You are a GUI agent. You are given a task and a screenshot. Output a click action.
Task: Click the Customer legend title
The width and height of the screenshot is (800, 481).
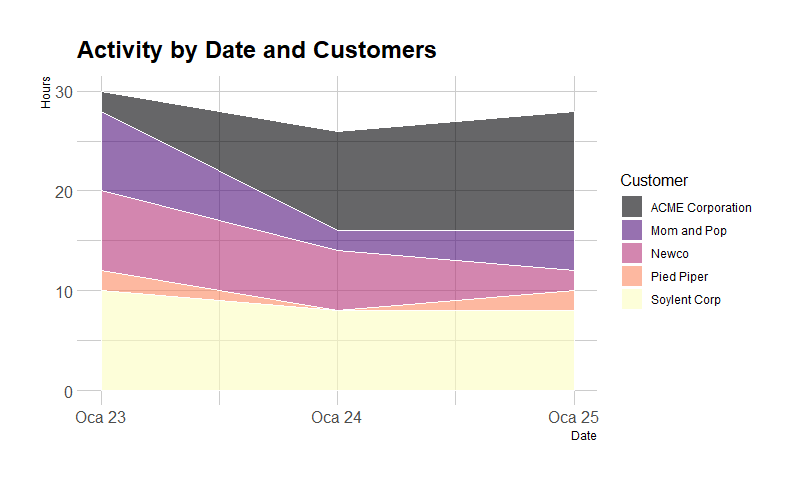654,181
